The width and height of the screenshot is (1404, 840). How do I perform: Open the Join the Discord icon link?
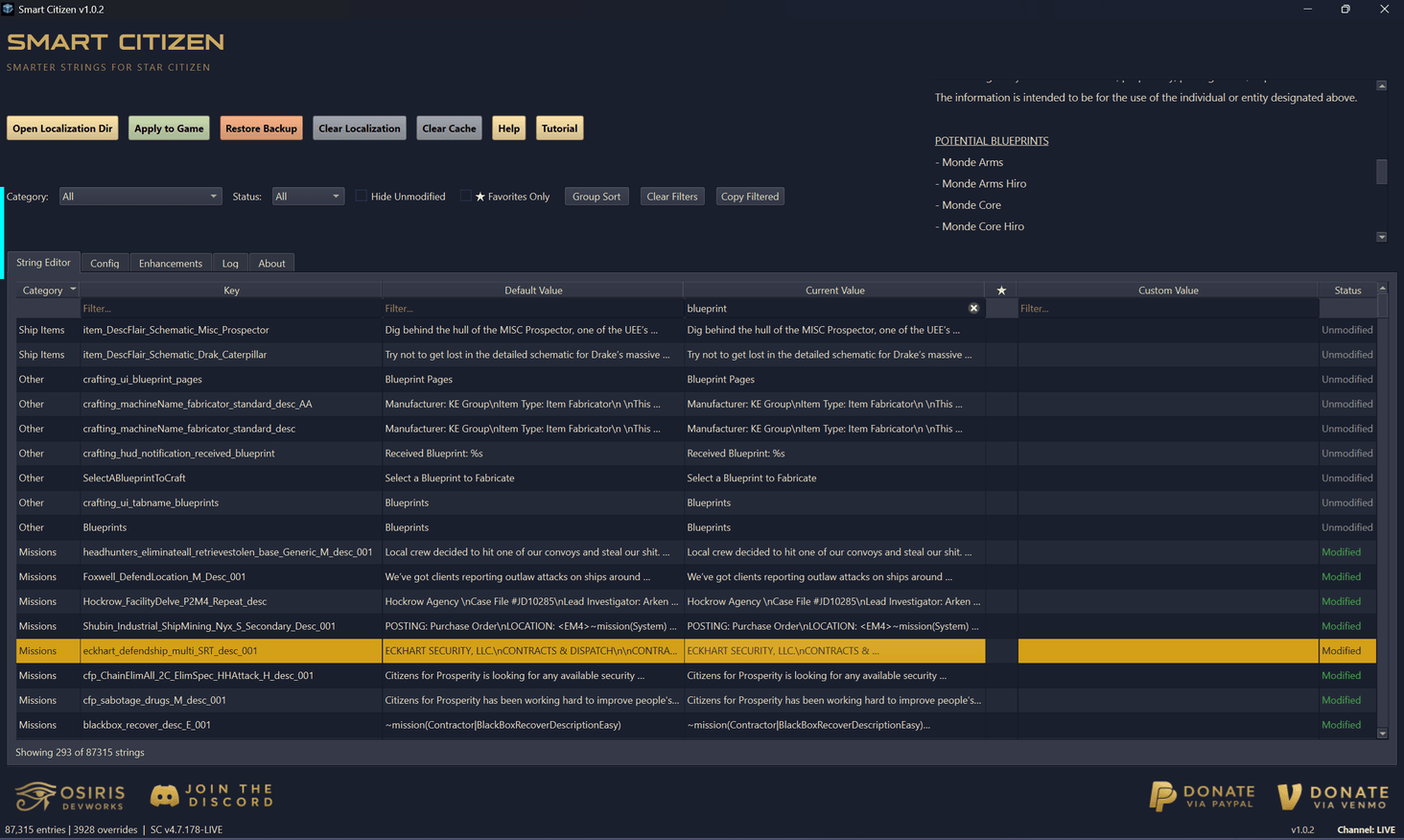pos(164,796)
